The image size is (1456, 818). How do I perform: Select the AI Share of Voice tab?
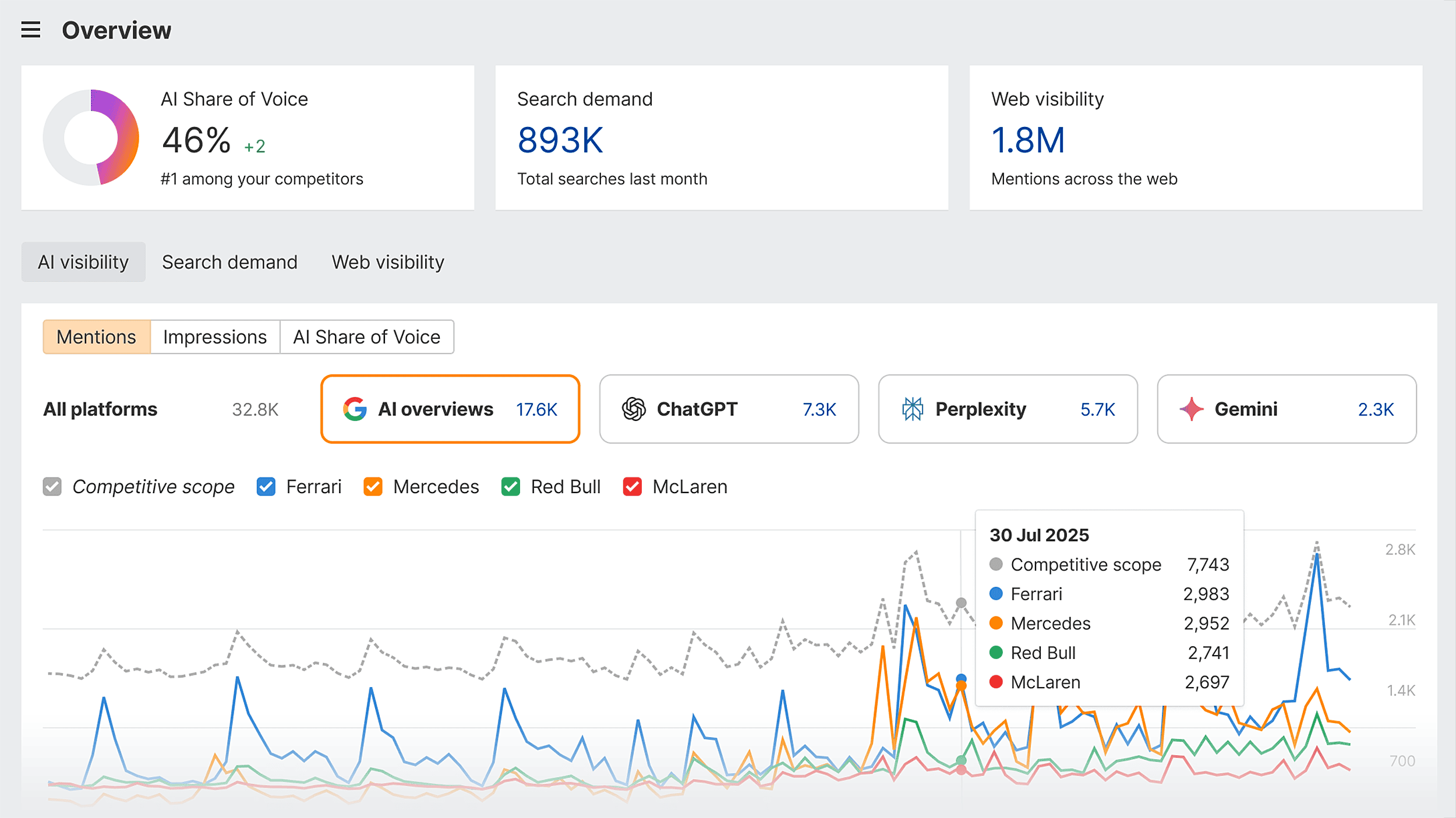(367, 337)
